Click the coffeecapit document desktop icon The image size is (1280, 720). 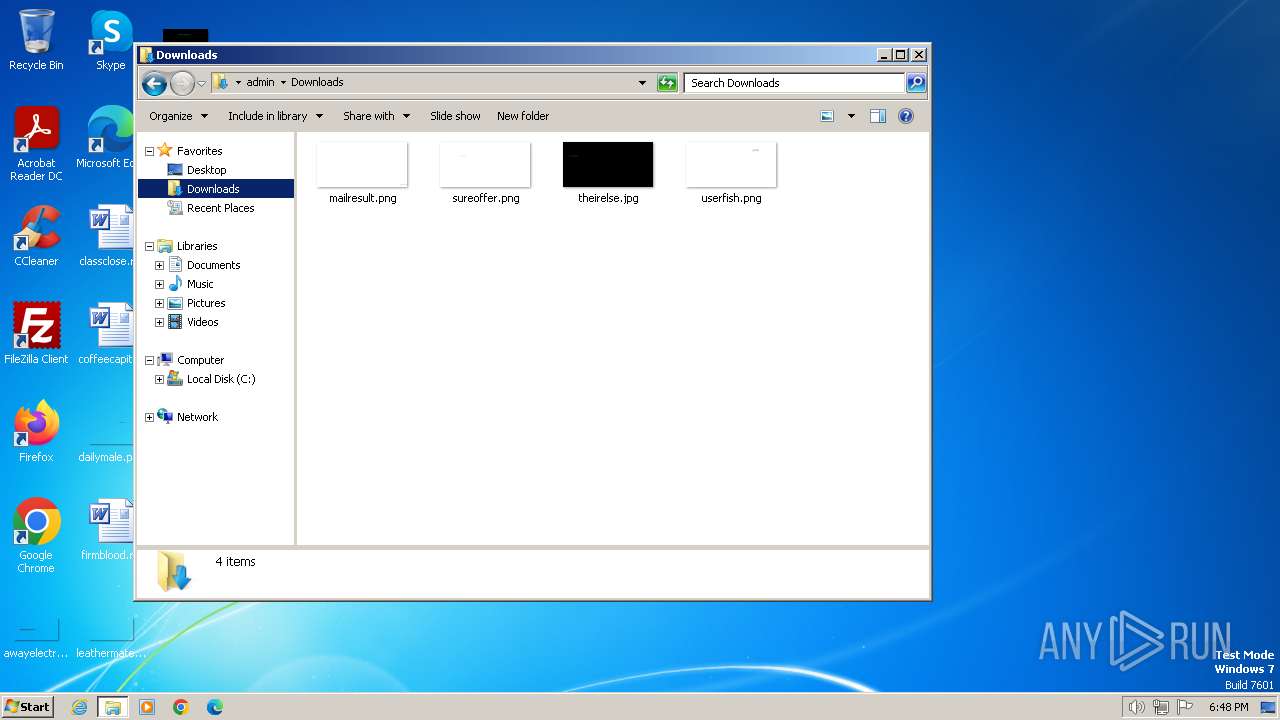click(108, 333)
